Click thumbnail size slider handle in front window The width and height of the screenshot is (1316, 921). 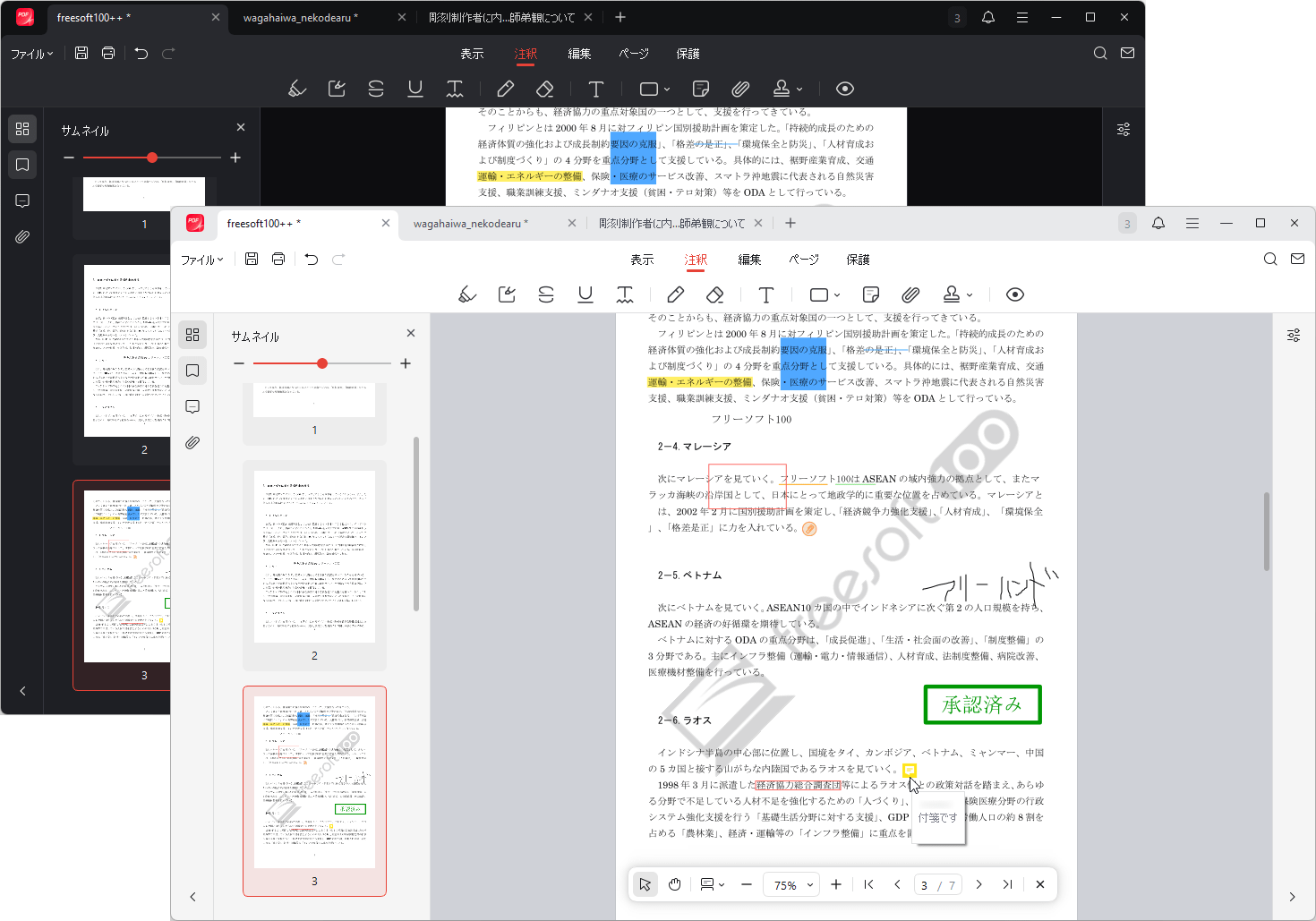322,363
